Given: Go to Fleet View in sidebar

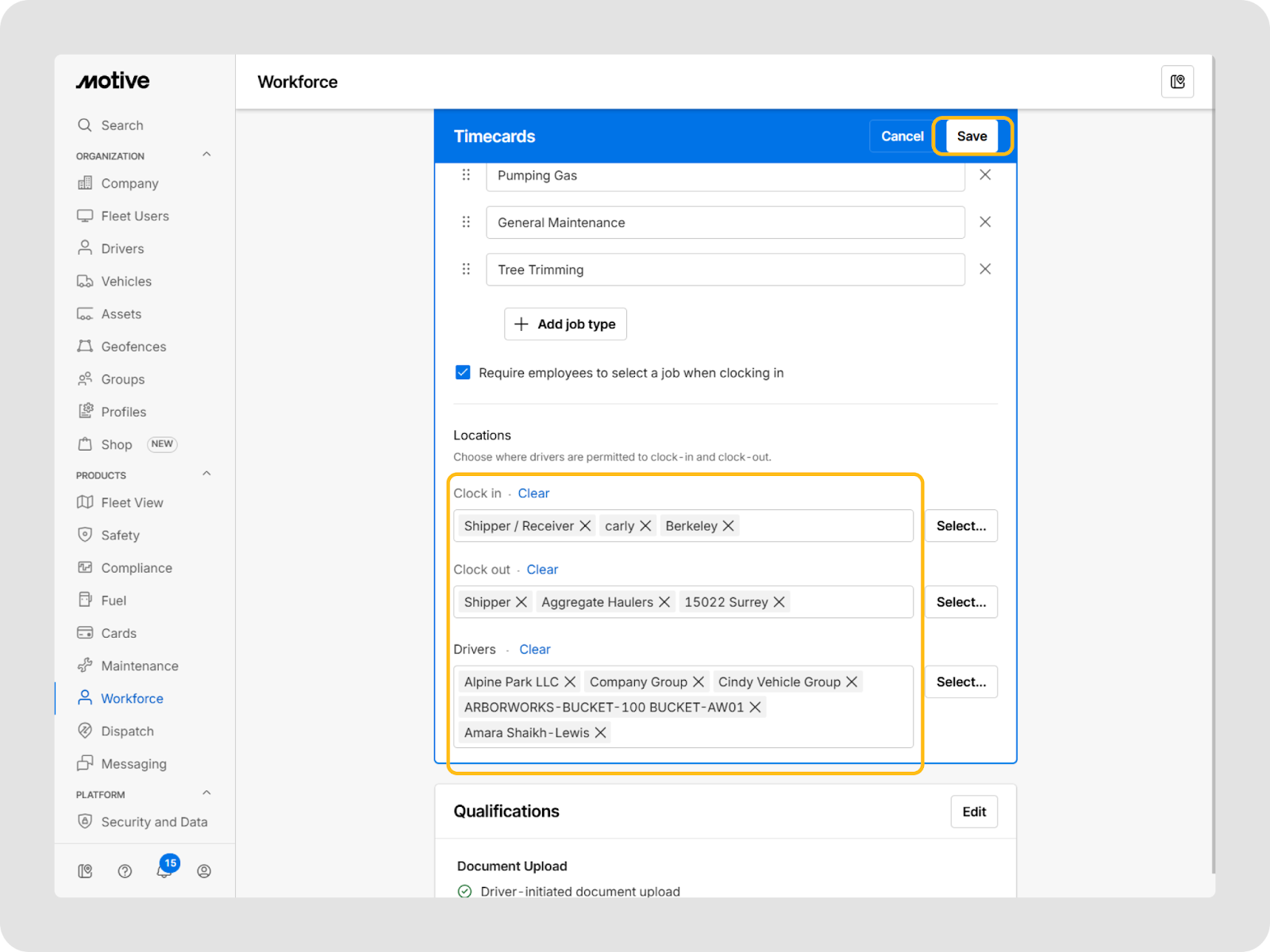Looking at the screenshot, I should click(132, 503).
